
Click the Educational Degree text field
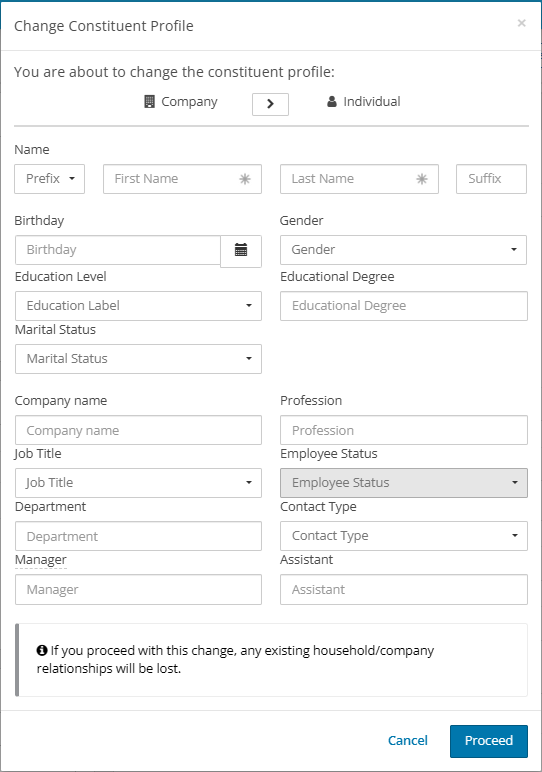tap(404, 306)
